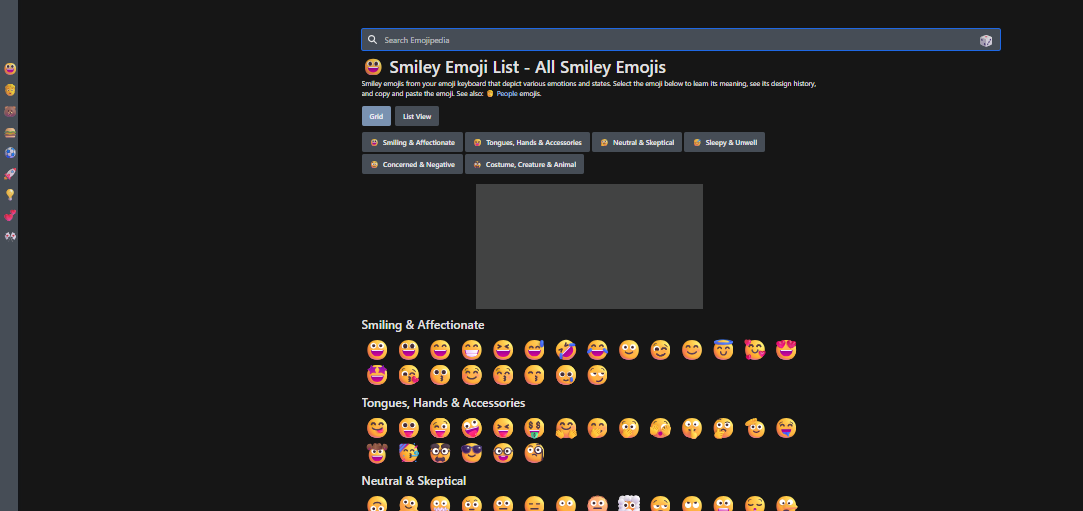The width and height of the screenshot is (1083, 511).
Task: Select the smiling face with halo emoji
Action: [723, 350]
